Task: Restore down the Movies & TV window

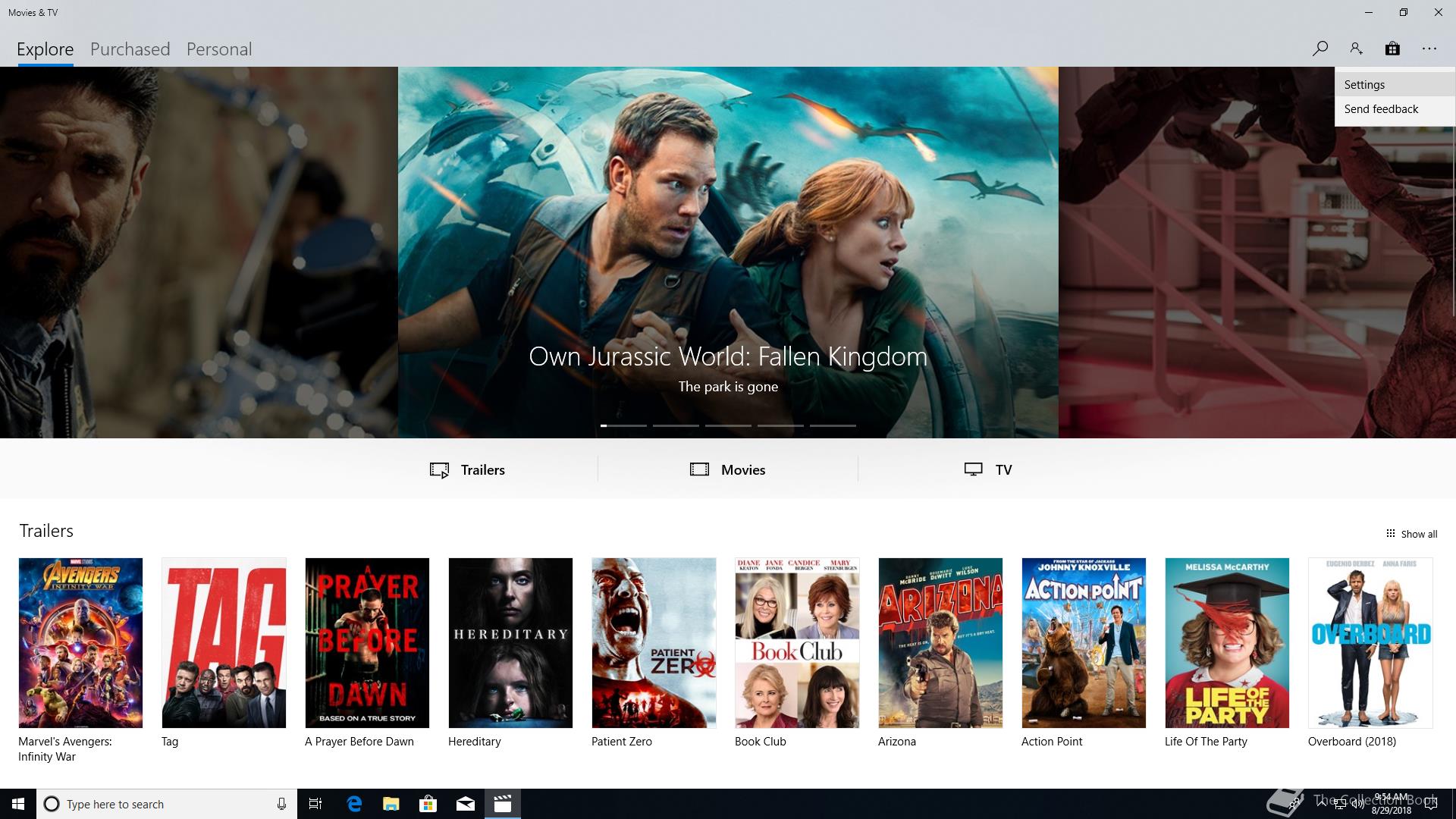Action: tap(1404, 12)
